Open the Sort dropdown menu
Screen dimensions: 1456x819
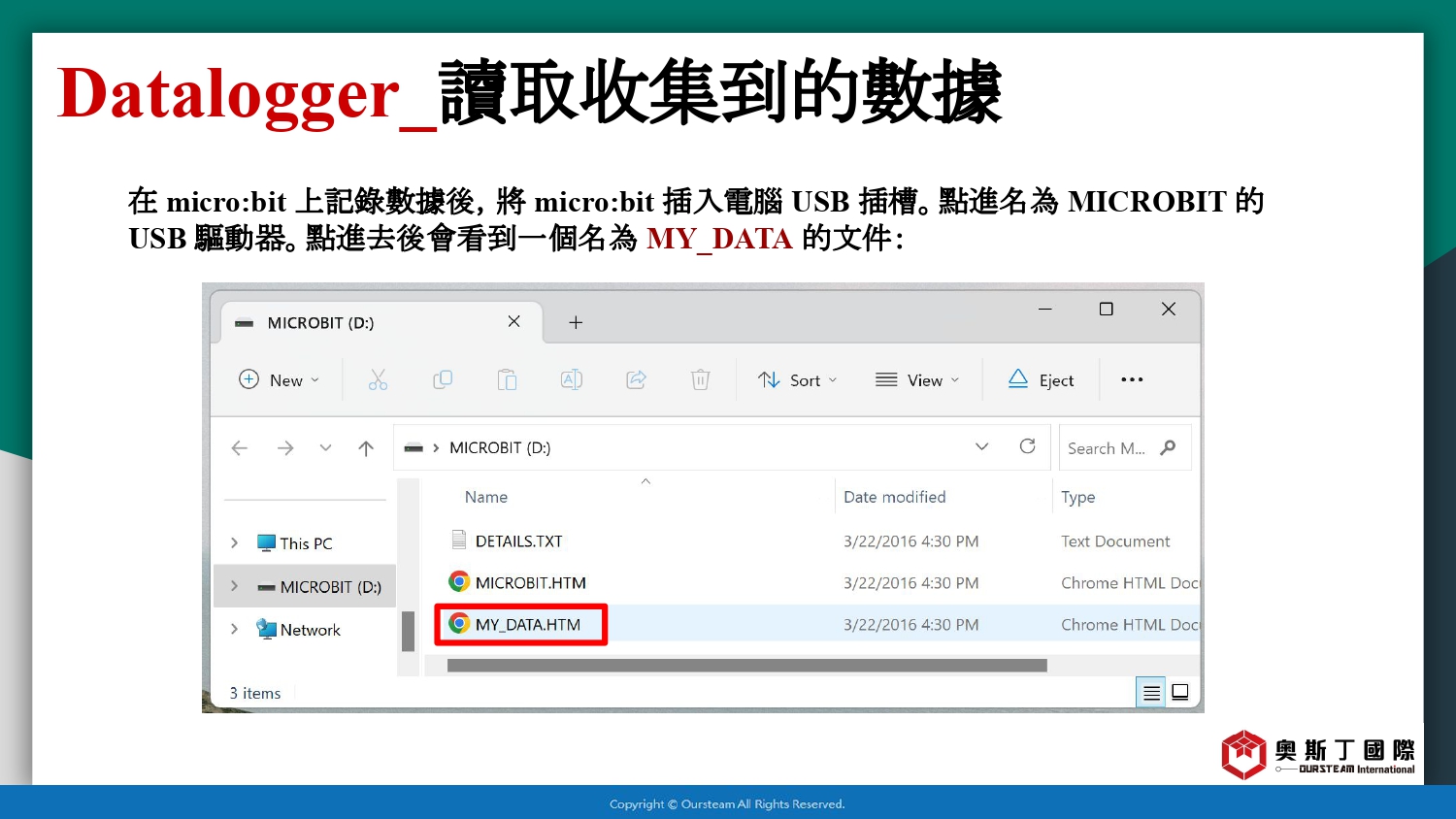(797, 380)
